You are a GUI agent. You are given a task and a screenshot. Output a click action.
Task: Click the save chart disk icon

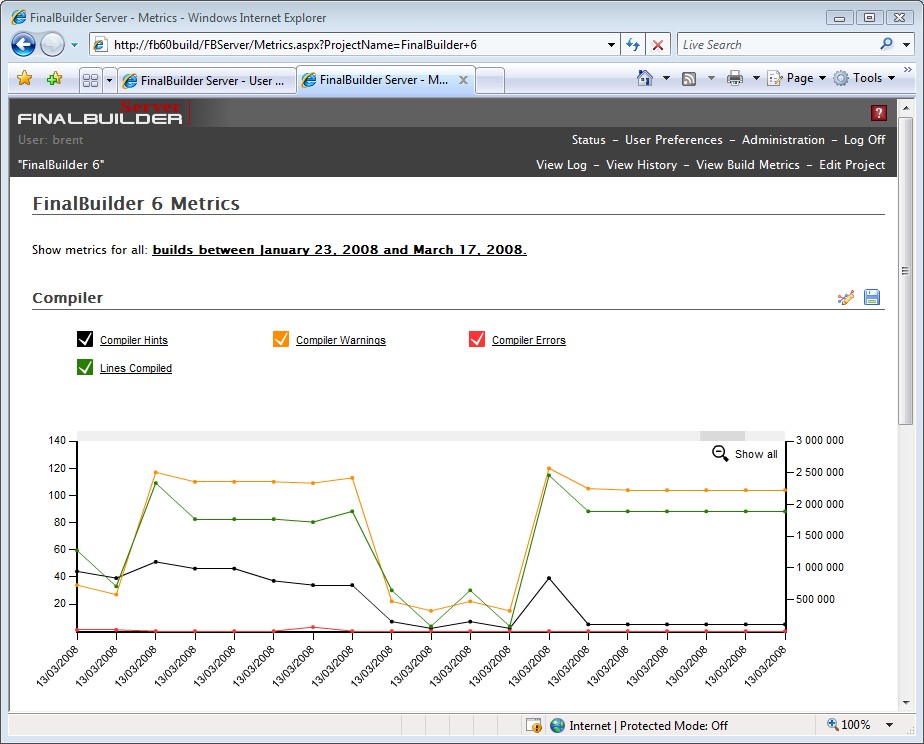[872, 297]
